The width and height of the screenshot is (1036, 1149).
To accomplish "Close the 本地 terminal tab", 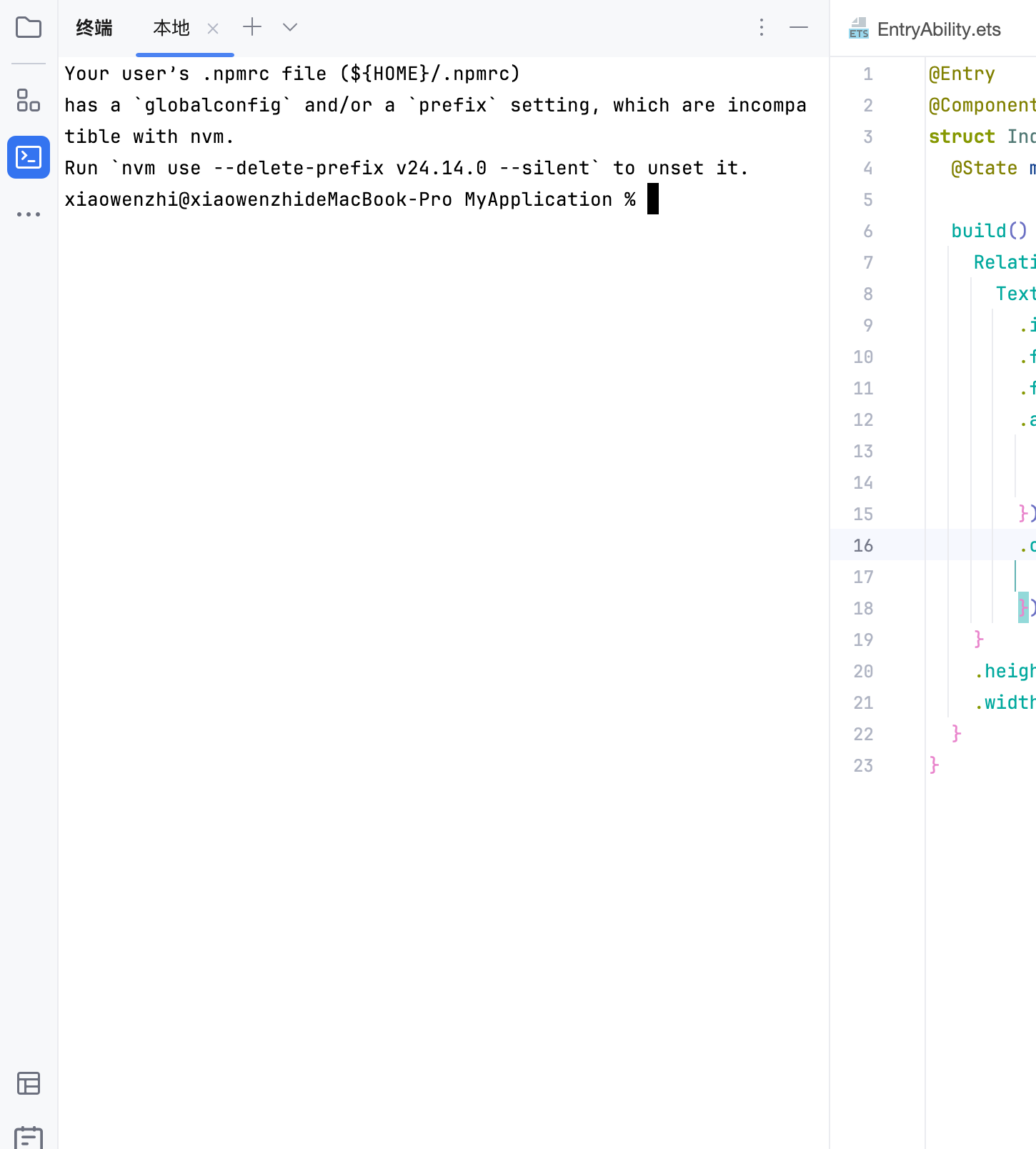I will 213,29.
